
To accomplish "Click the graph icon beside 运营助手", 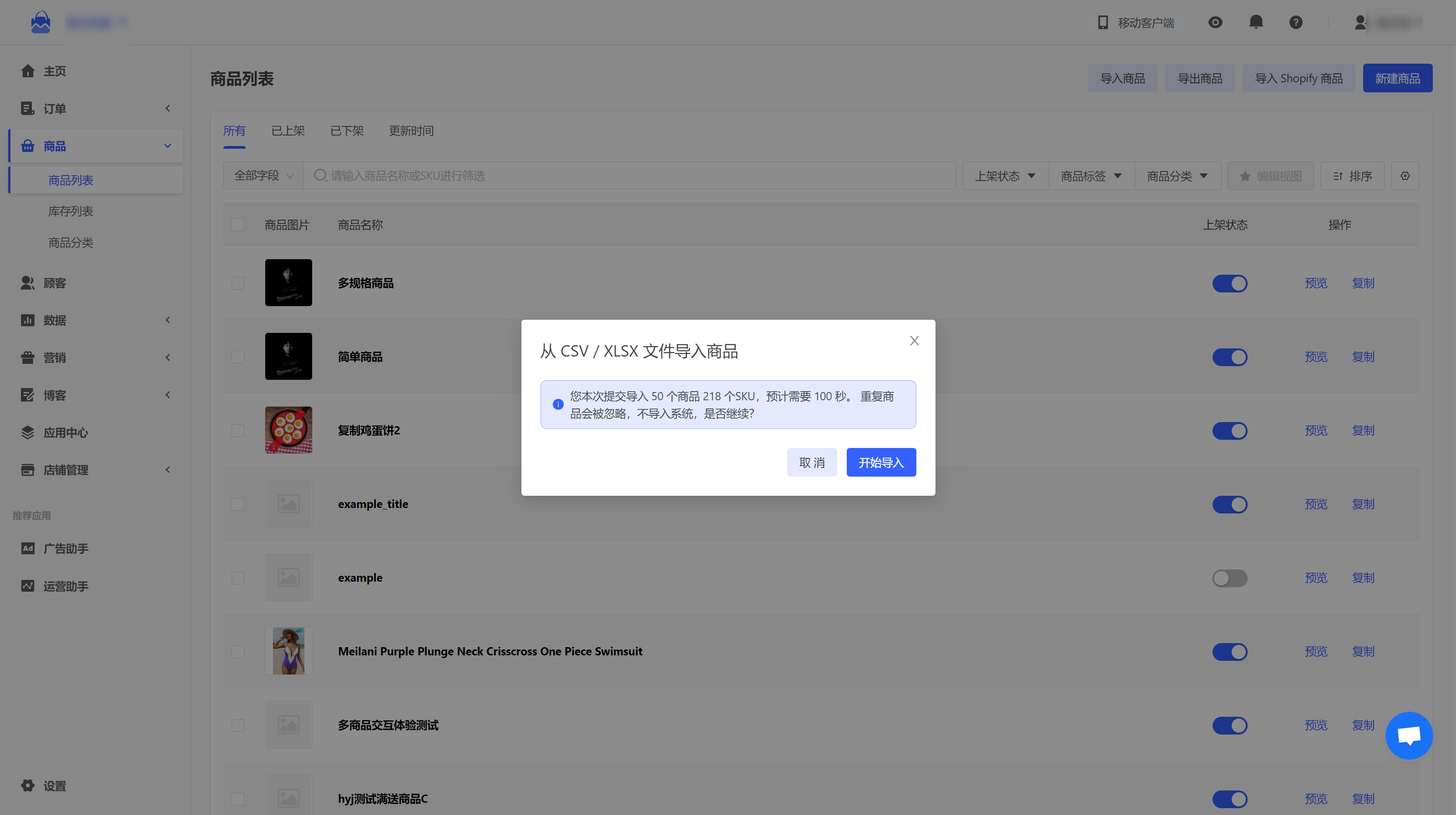I will coord(28,586).
